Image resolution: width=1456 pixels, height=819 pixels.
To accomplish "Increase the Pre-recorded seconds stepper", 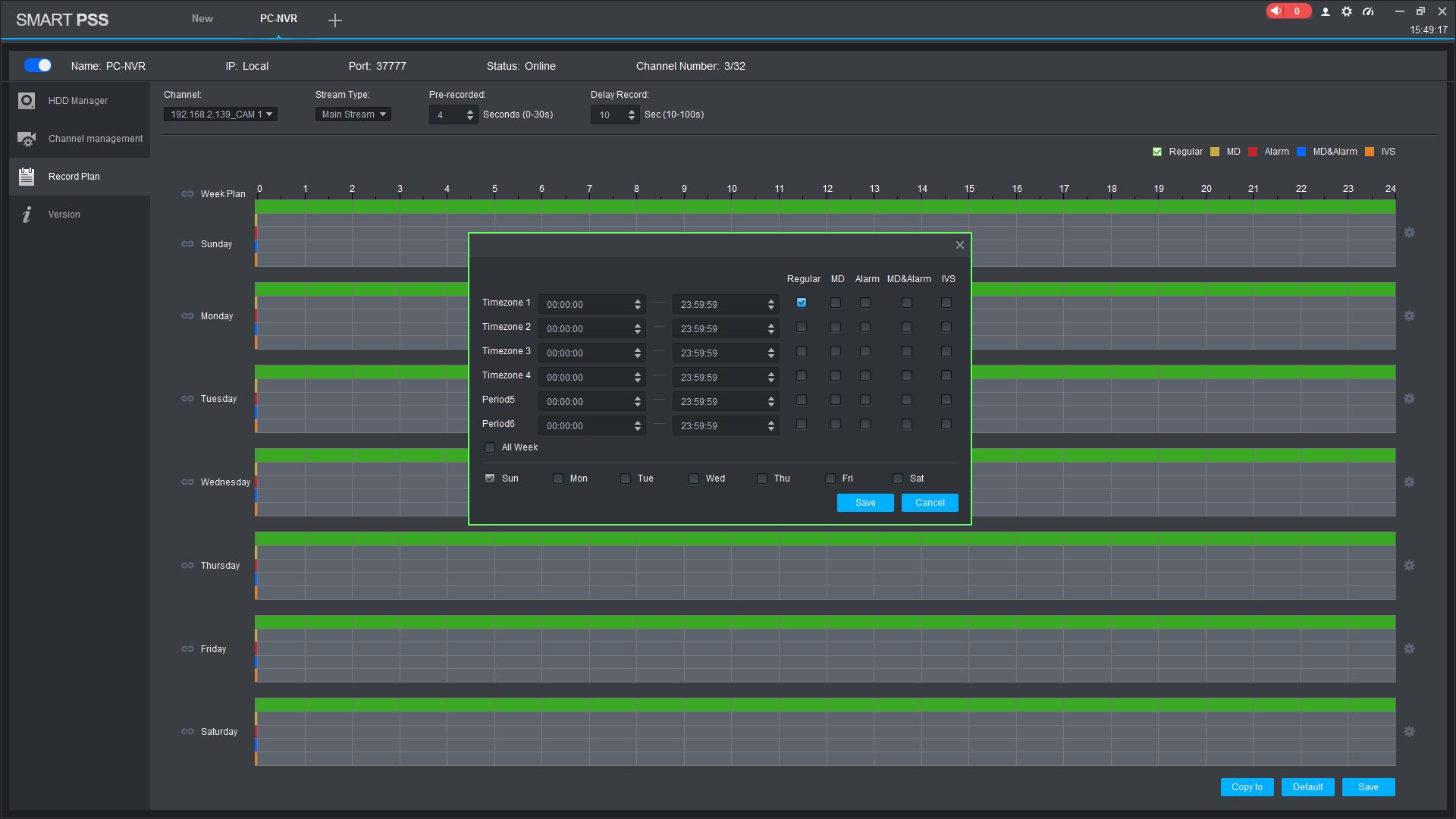I will click(x=470, y=111).
